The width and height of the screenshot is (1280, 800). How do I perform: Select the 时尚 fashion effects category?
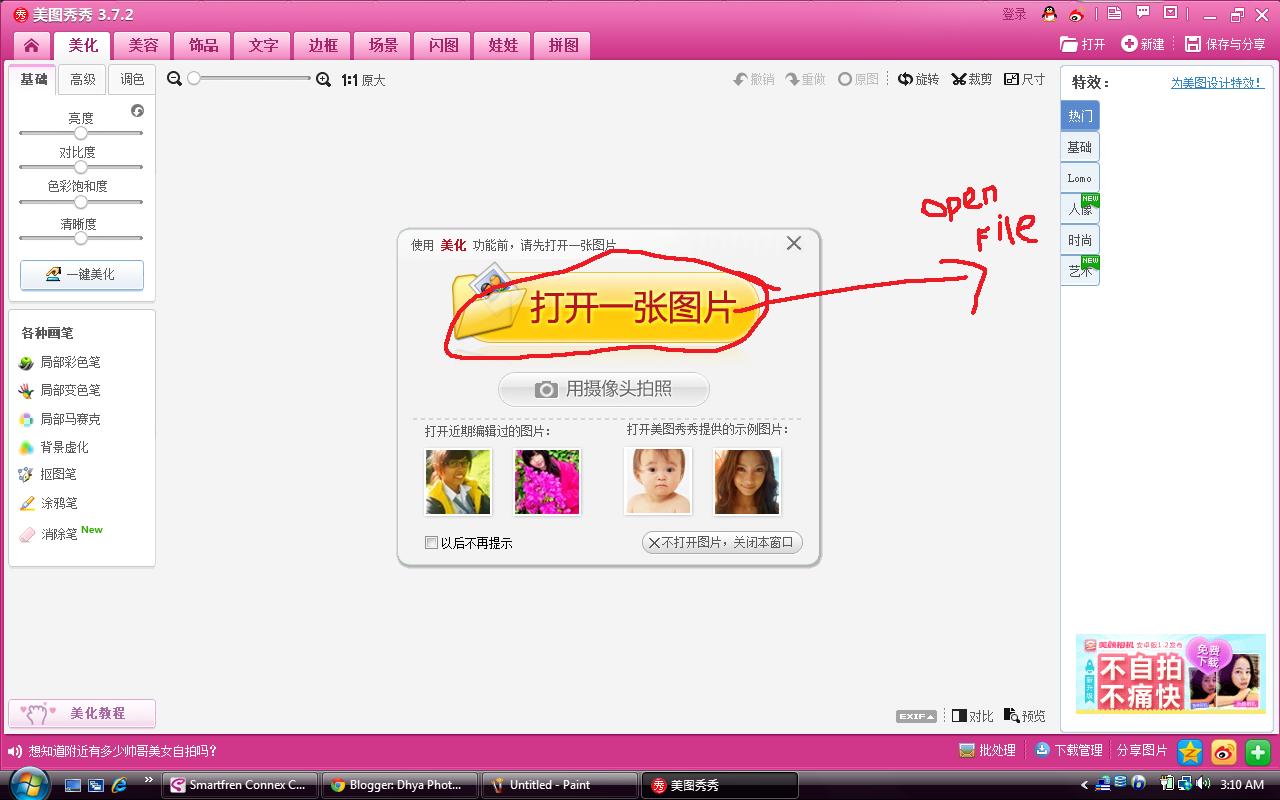coord(1080,240)
